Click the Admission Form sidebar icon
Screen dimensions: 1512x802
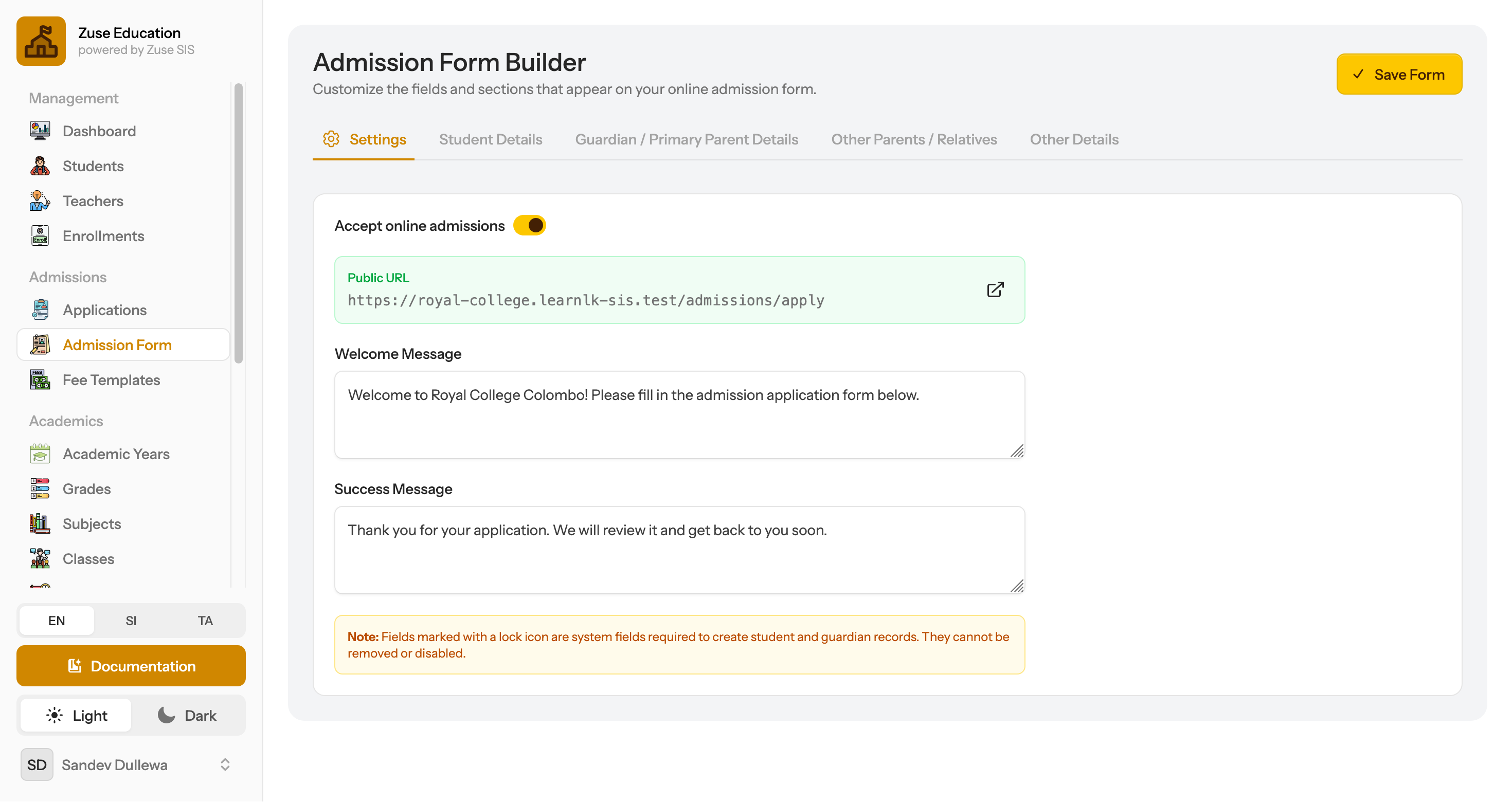pyautogui.click(x=40, y=345)
